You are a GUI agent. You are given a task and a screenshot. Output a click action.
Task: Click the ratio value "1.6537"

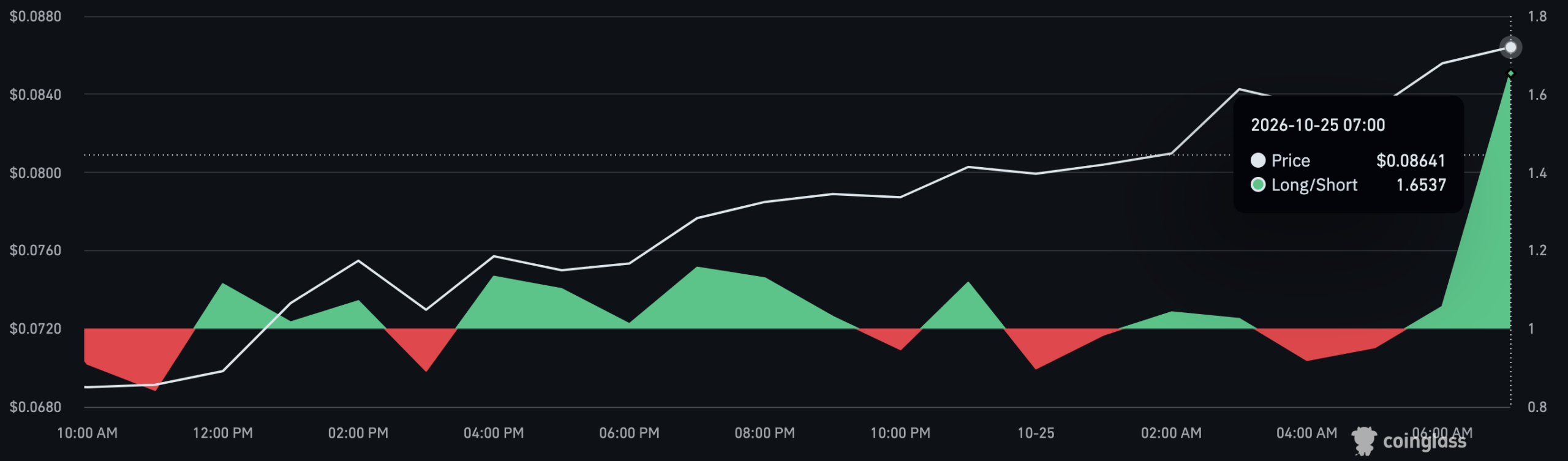coord(1421,185)
